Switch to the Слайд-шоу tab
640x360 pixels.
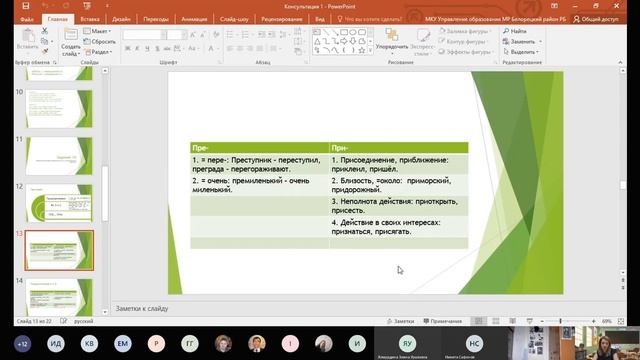coord(234,19)
